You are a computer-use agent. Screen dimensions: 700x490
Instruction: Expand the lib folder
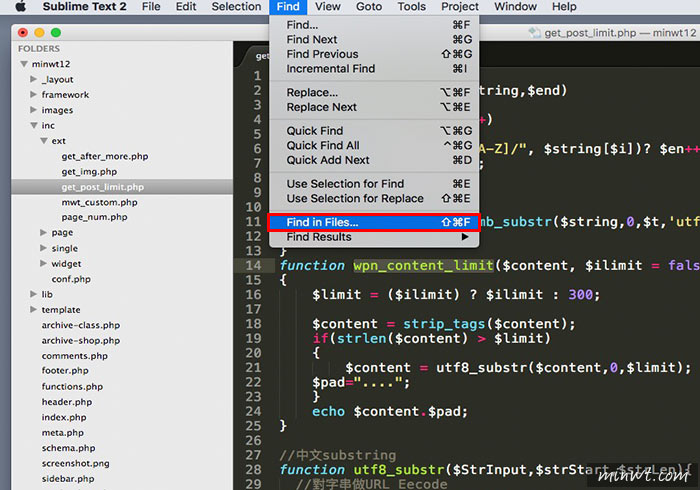(33, 294)
